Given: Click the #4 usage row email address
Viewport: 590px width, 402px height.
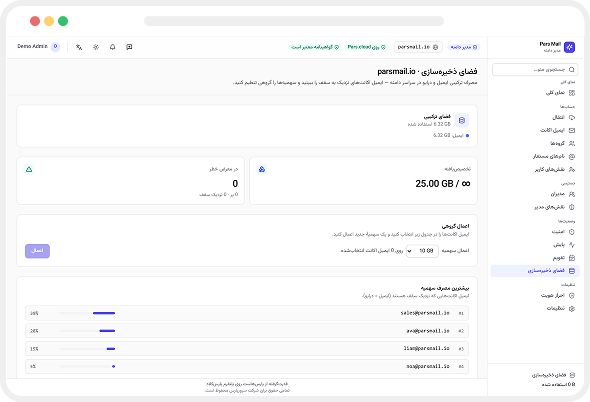Looking at the screenshot, I should (428, 366).
